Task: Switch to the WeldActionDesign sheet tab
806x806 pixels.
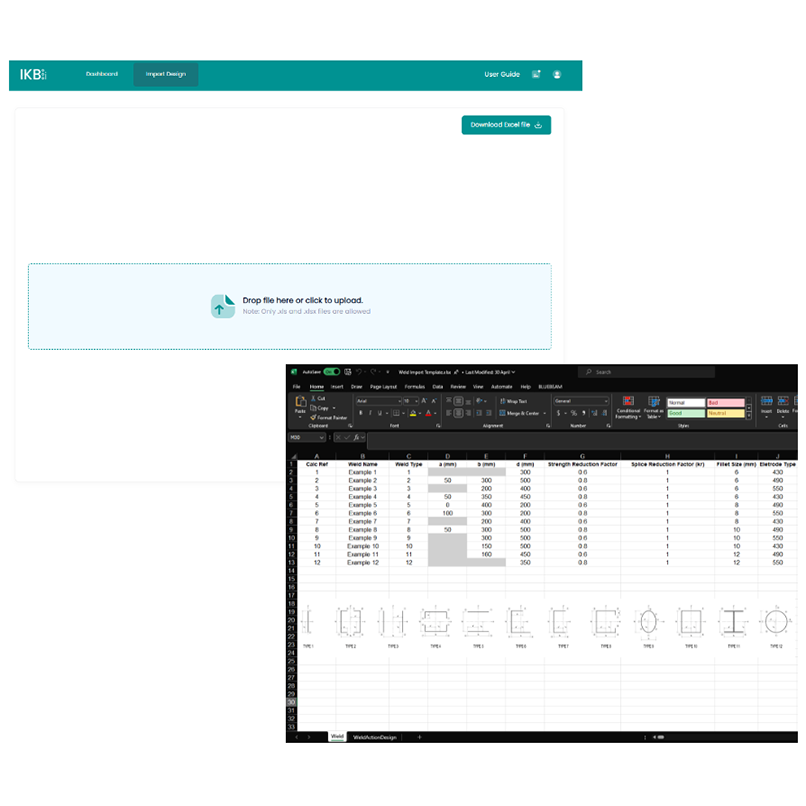Action: (375, 736)
